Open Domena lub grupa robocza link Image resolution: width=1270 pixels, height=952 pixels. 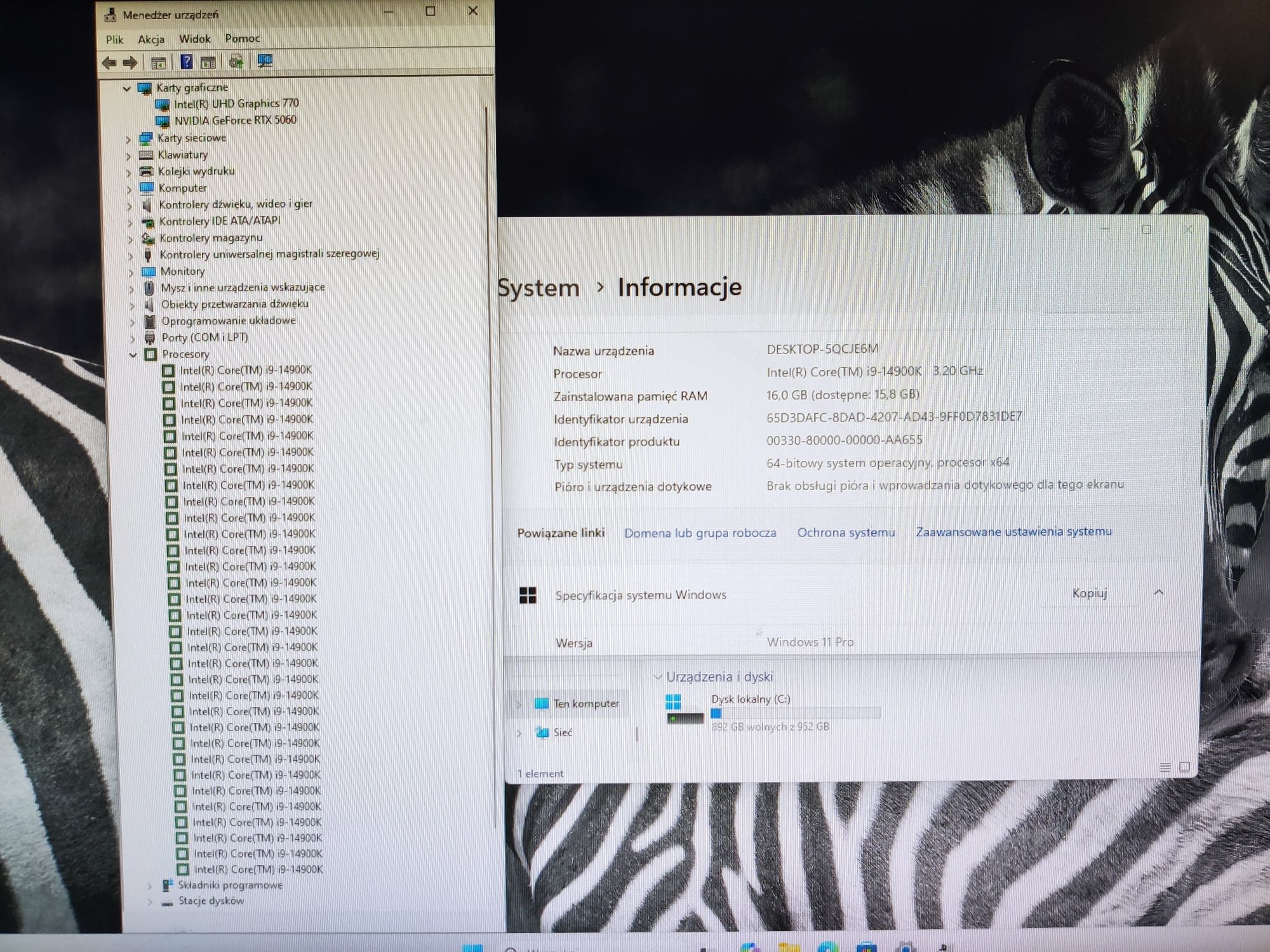[700, 533]
